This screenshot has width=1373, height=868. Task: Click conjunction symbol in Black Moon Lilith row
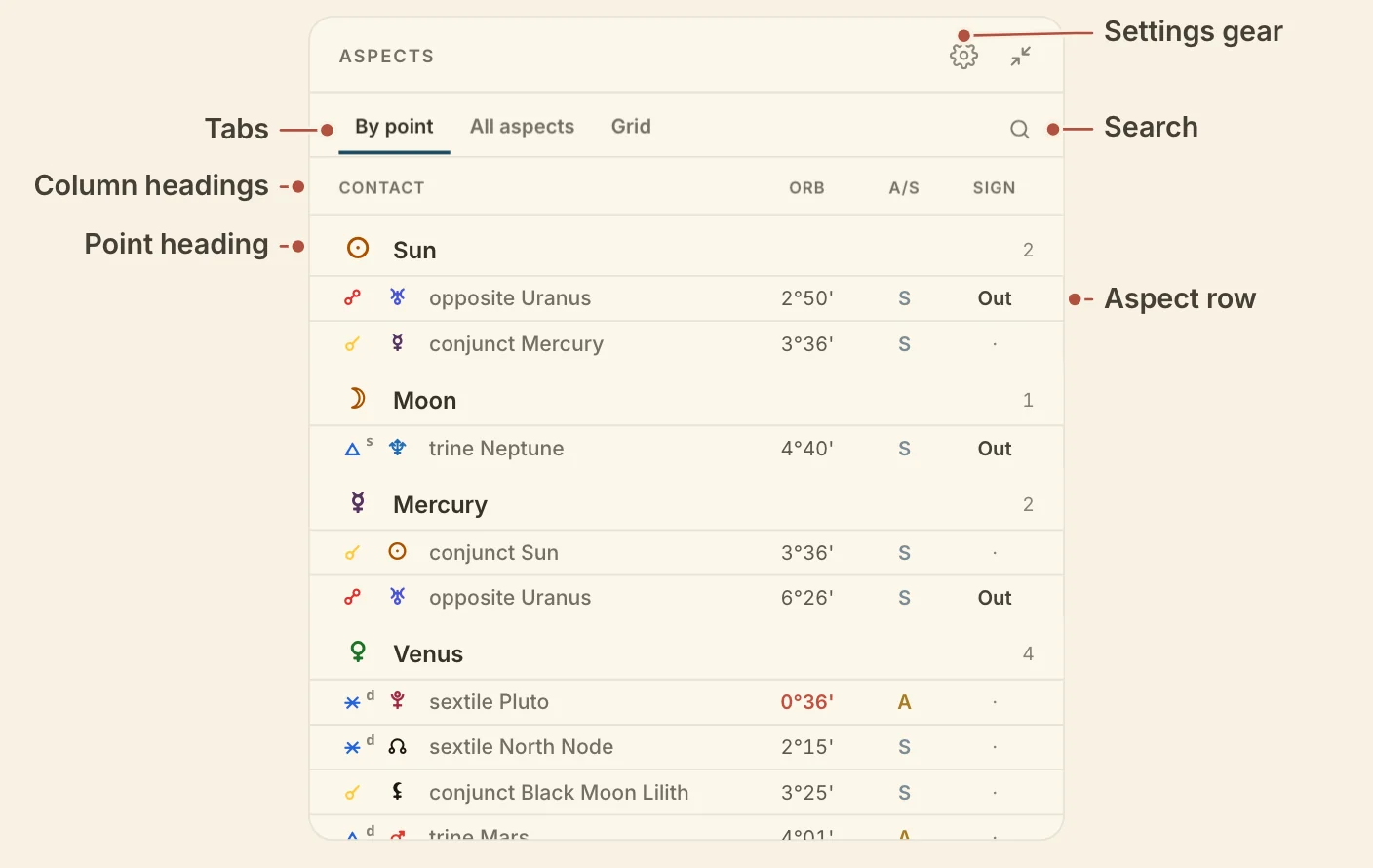pyautogui.click(x=353, y=793)
